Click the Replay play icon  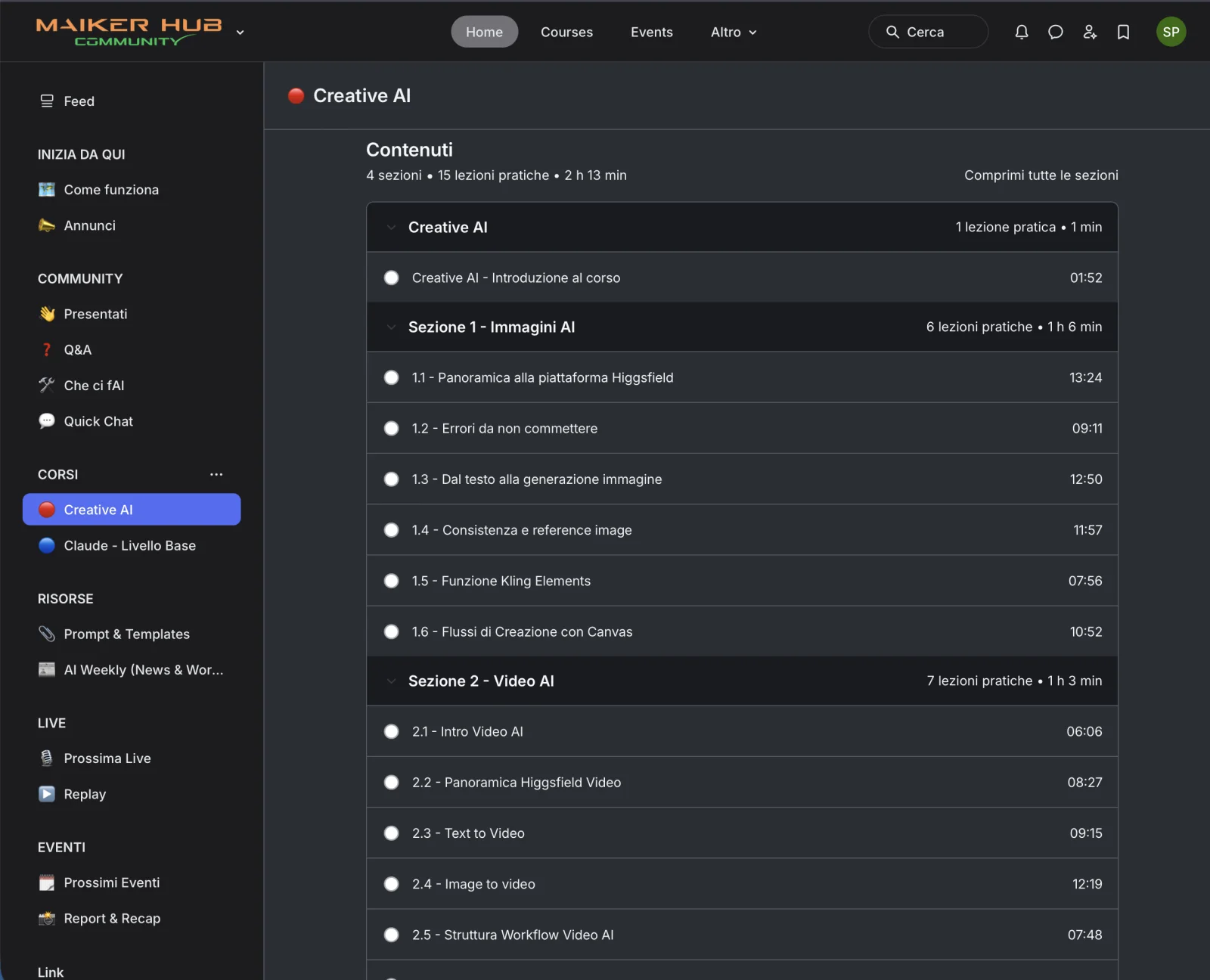coord(47,794)
